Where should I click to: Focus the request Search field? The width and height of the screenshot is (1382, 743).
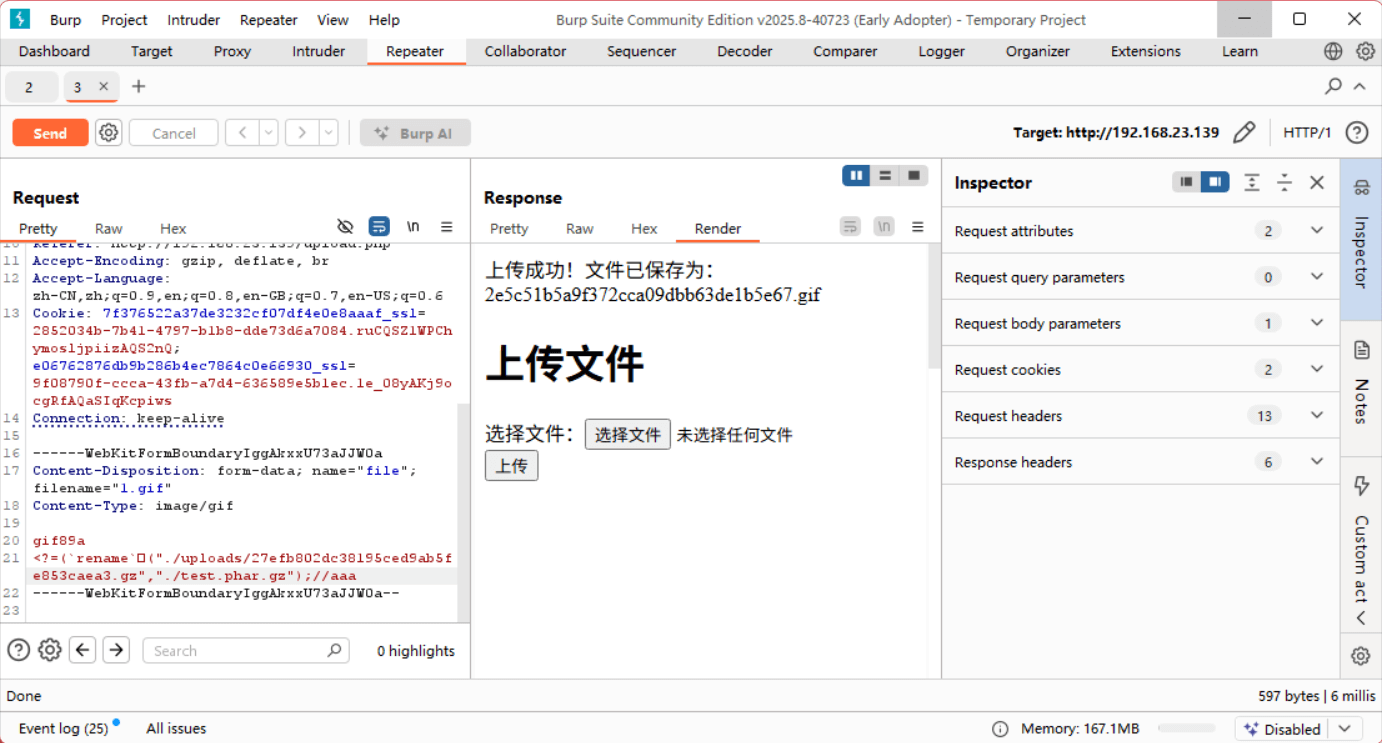246,650
